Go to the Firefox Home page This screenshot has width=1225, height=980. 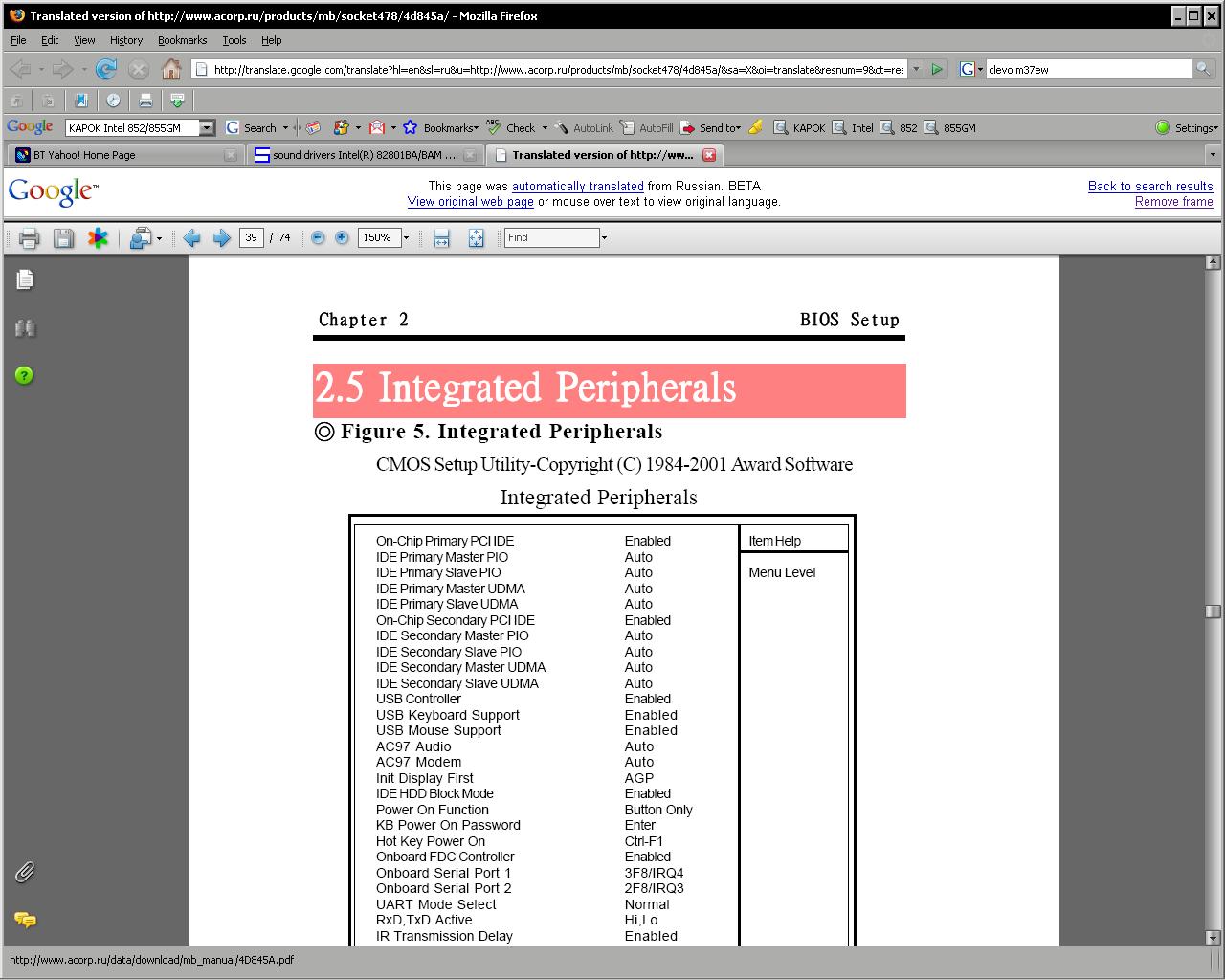click(x=171, y=69)
